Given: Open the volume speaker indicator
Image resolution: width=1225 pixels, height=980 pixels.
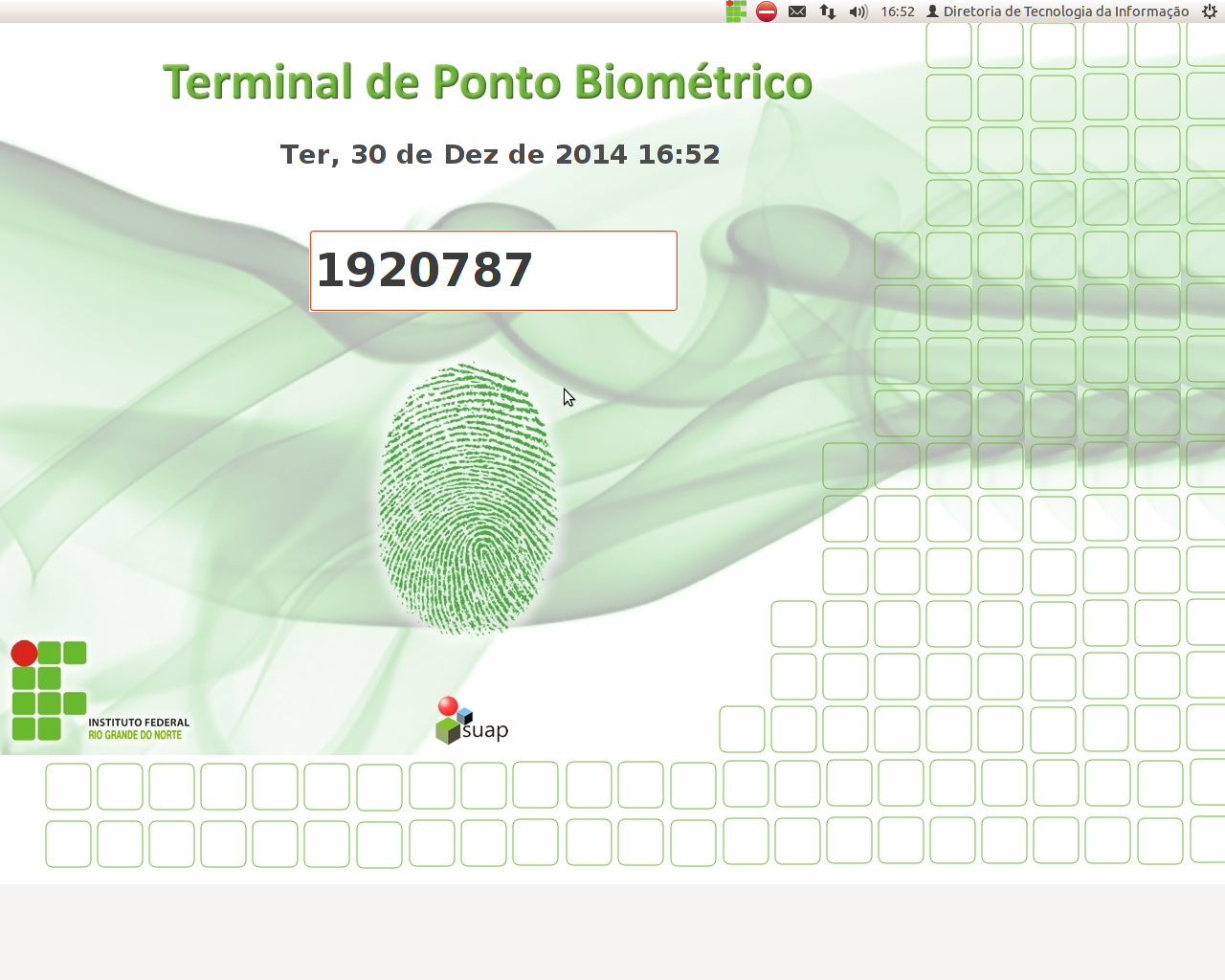Looking at the screenshot, I should pyautogui.click(x=858, y=11).
